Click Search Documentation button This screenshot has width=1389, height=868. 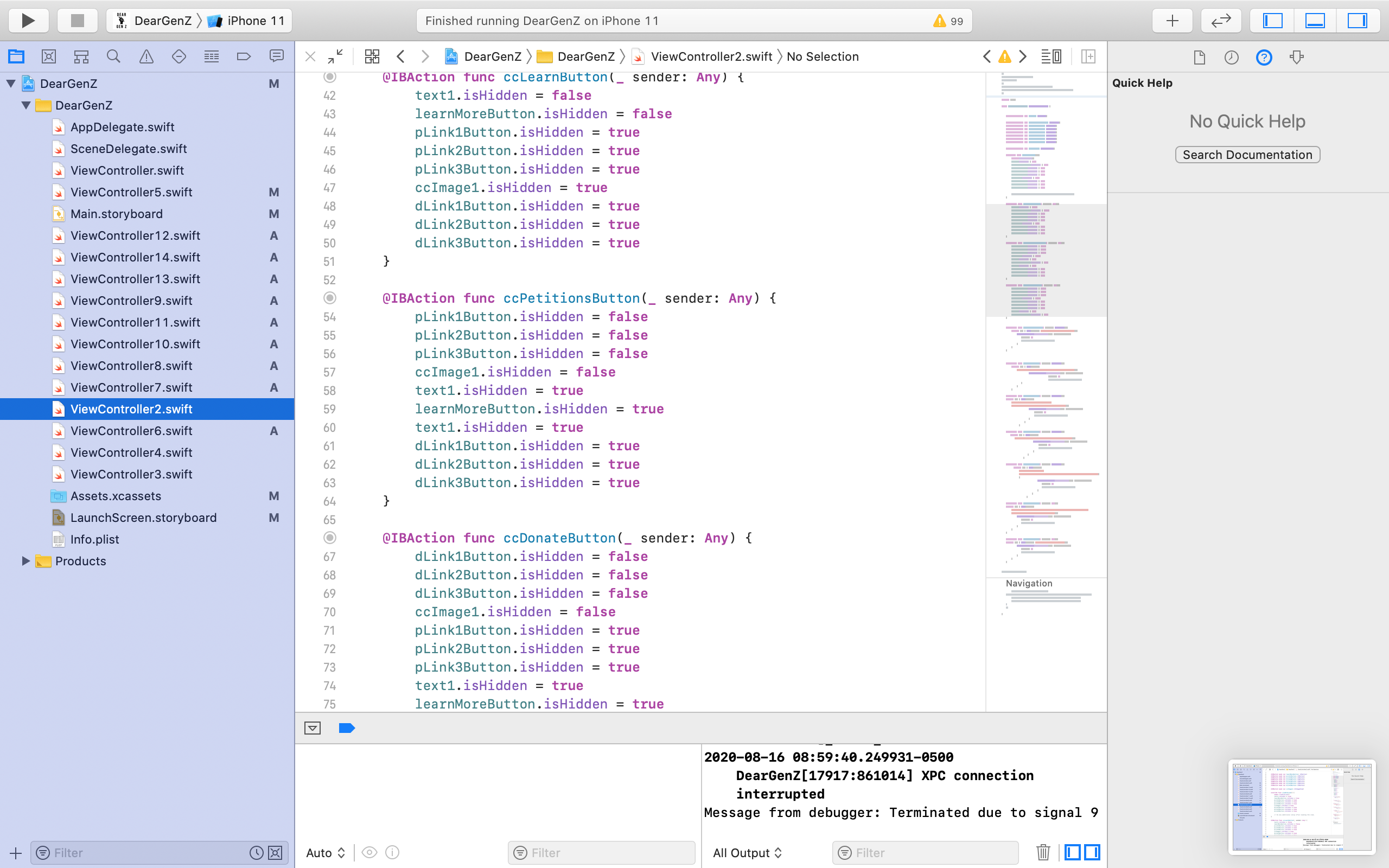click(1247, 155)
